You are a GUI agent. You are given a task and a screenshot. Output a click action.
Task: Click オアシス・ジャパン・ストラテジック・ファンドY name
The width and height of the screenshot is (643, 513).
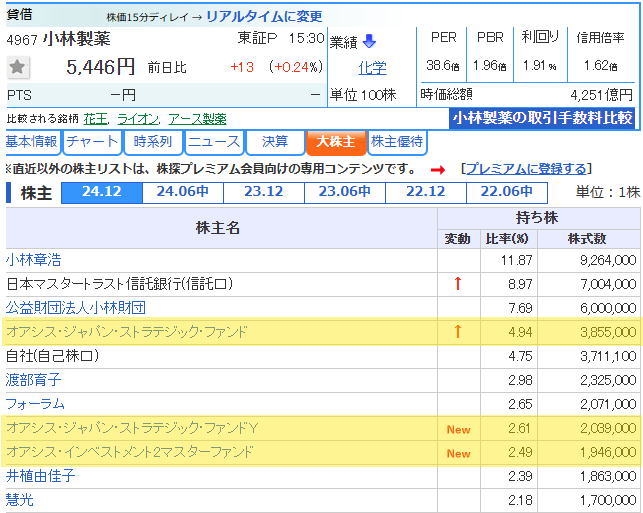(132, 428)
